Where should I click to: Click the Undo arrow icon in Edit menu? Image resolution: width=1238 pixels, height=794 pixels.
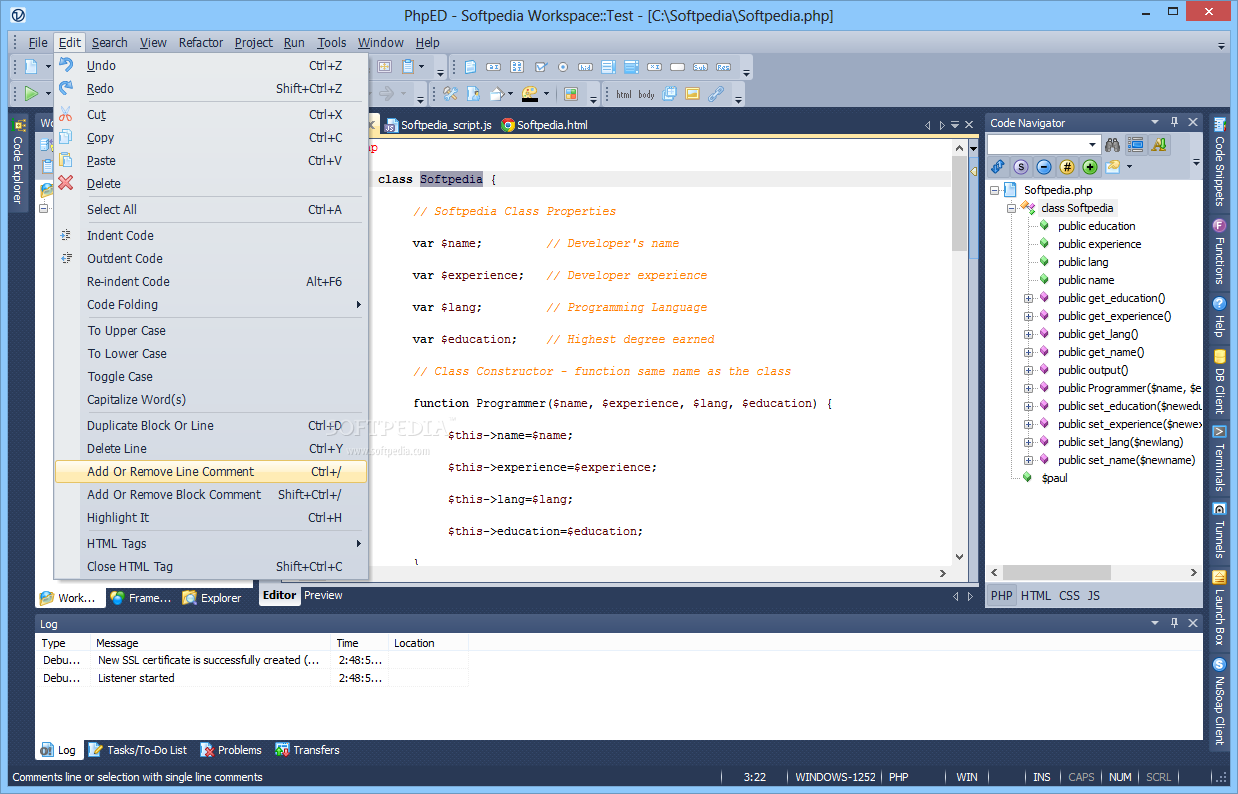point(66,65)
